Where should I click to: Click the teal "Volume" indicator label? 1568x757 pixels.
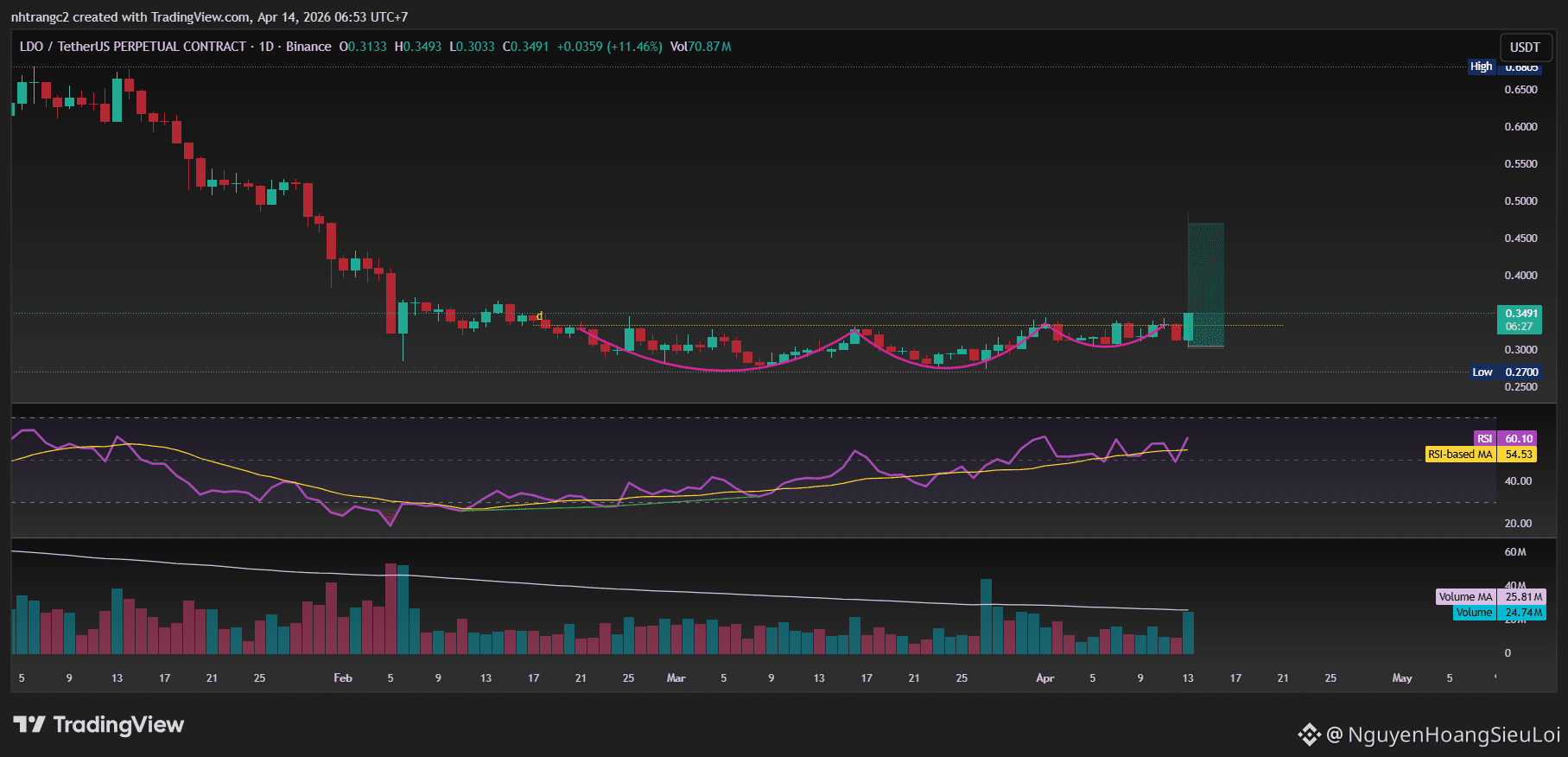pos(1474,613)
